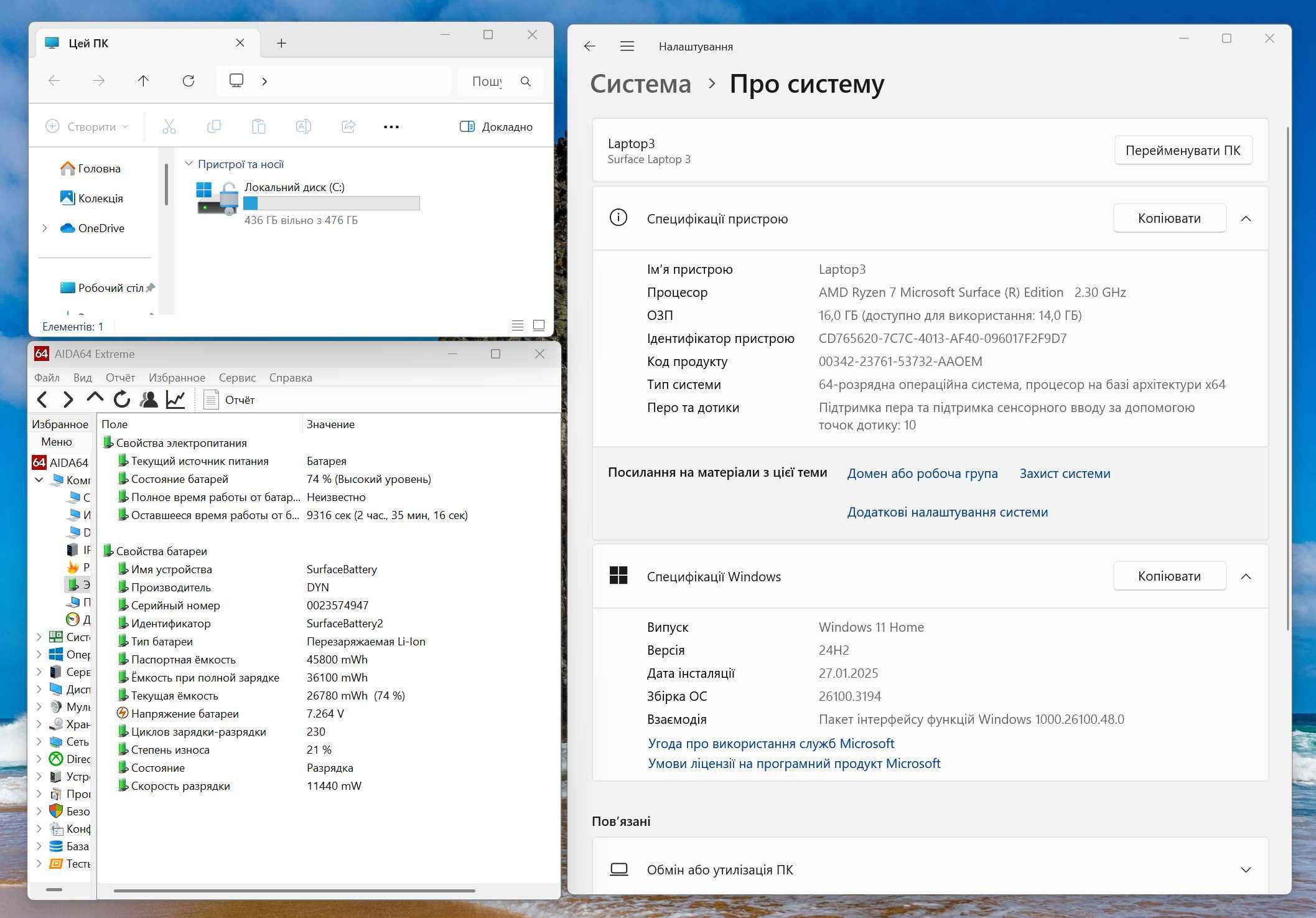Open the Вид menu in AIDA64
This screenshot has width=1316, height=918.
click(82, 377)
